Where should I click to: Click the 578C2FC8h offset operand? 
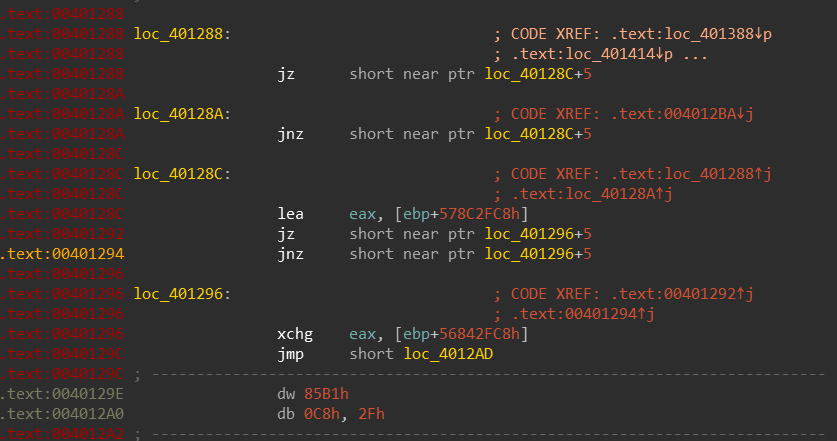click(x=479, y=214)
